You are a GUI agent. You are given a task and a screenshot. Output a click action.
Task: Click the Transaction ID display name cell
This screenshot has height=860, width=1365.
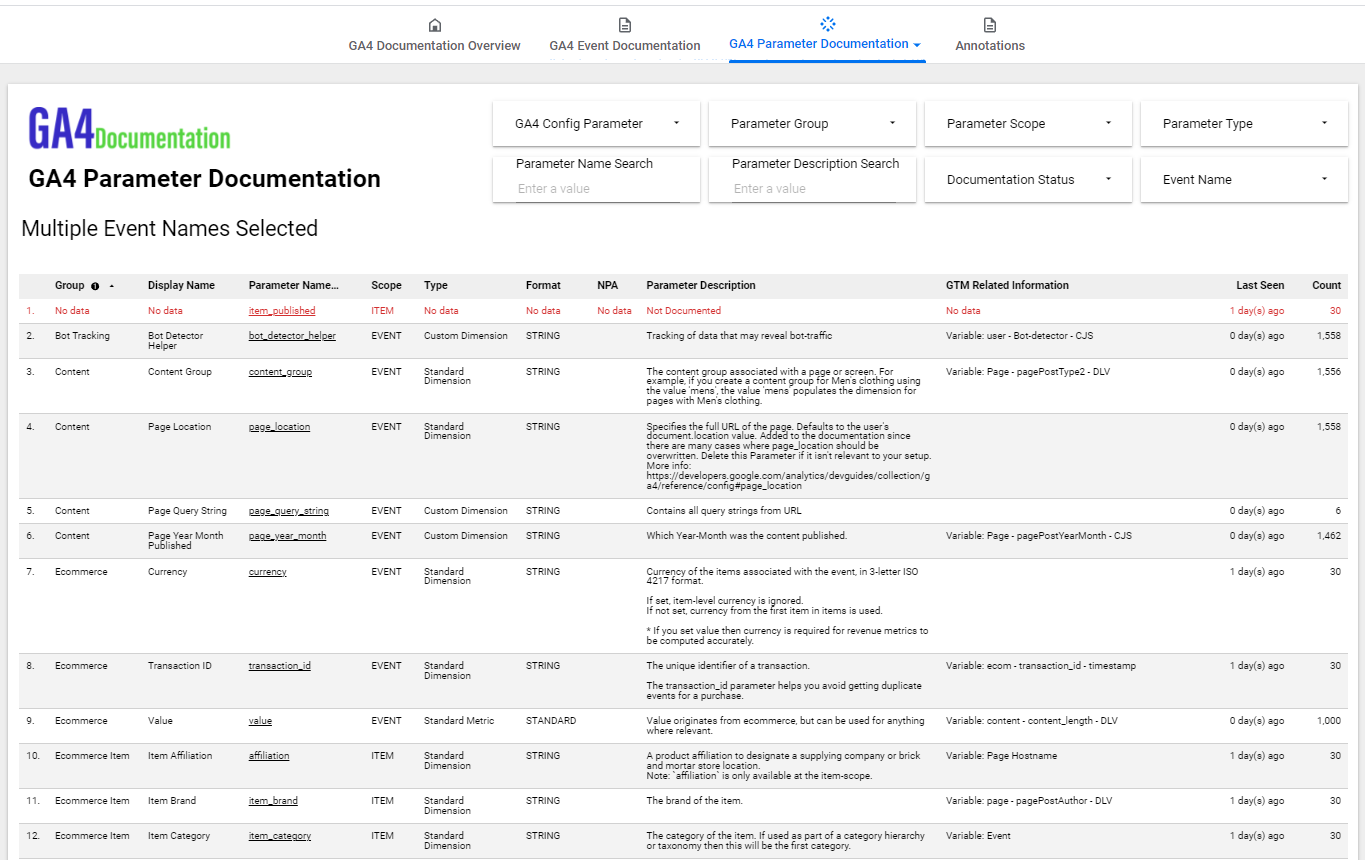coord(180,666)
